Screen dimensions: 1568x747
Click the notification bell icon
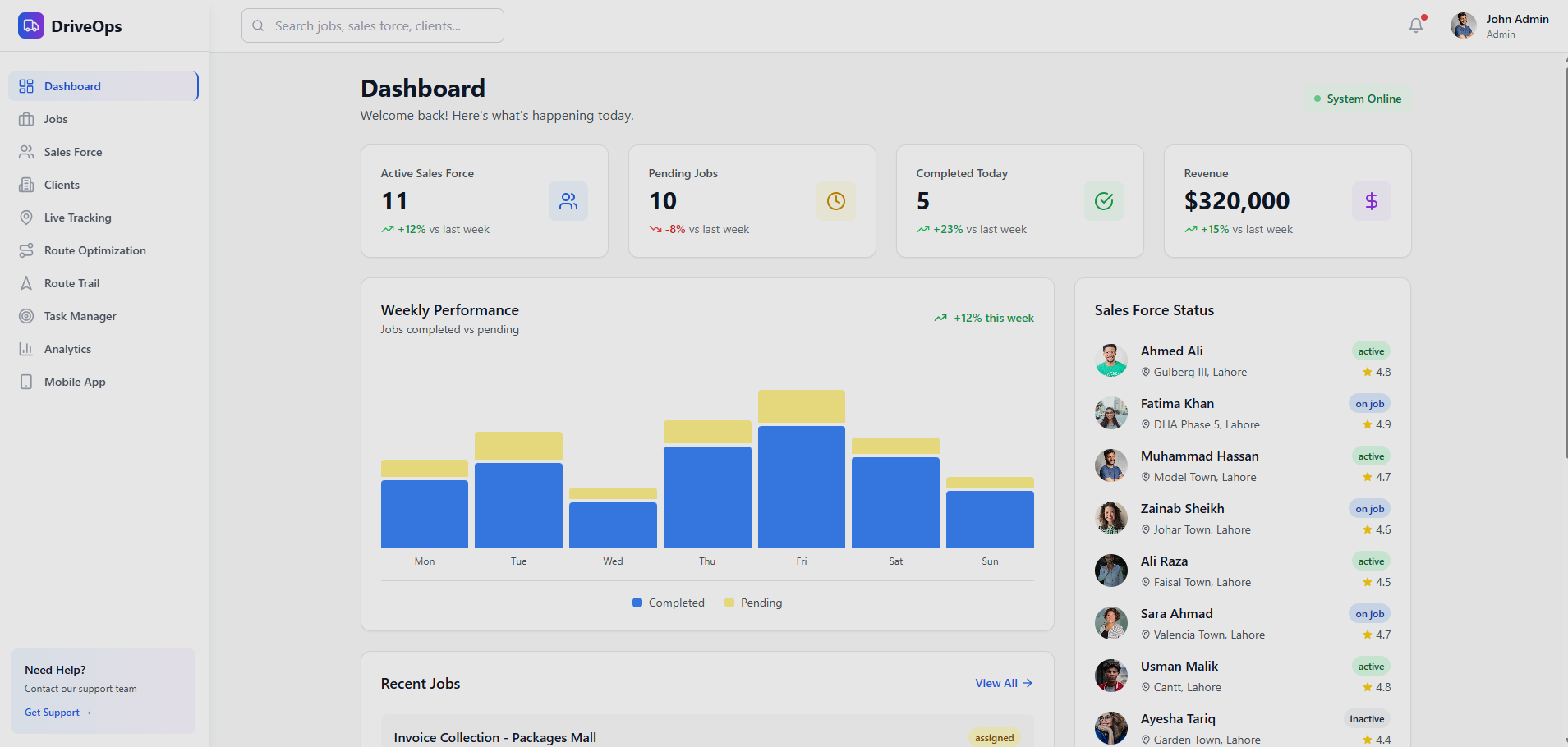pos(1416,25)
